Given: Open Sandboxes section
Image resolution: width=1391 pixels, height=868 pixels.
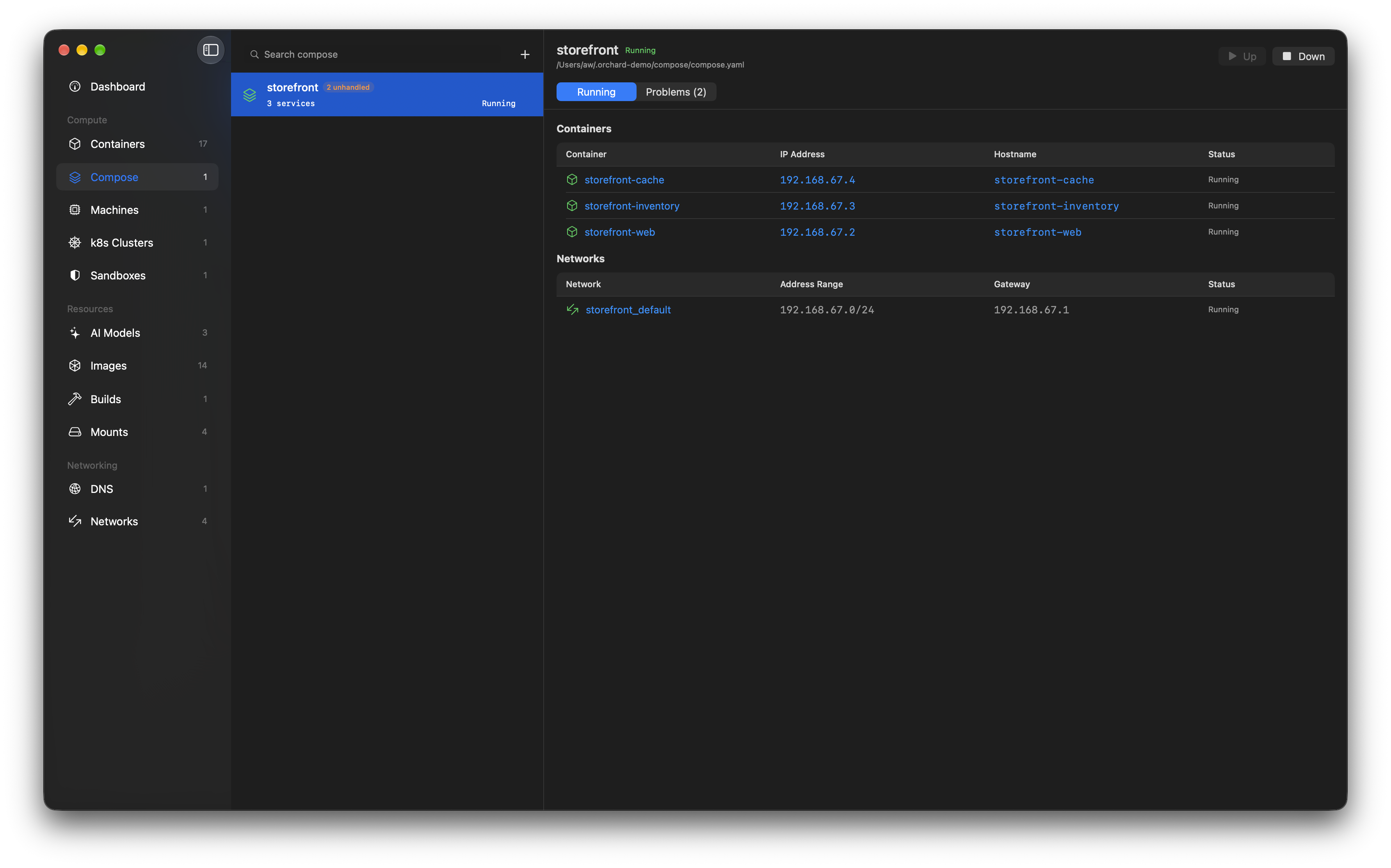Looking at the screenshot, I should click(x=137, y=276).
